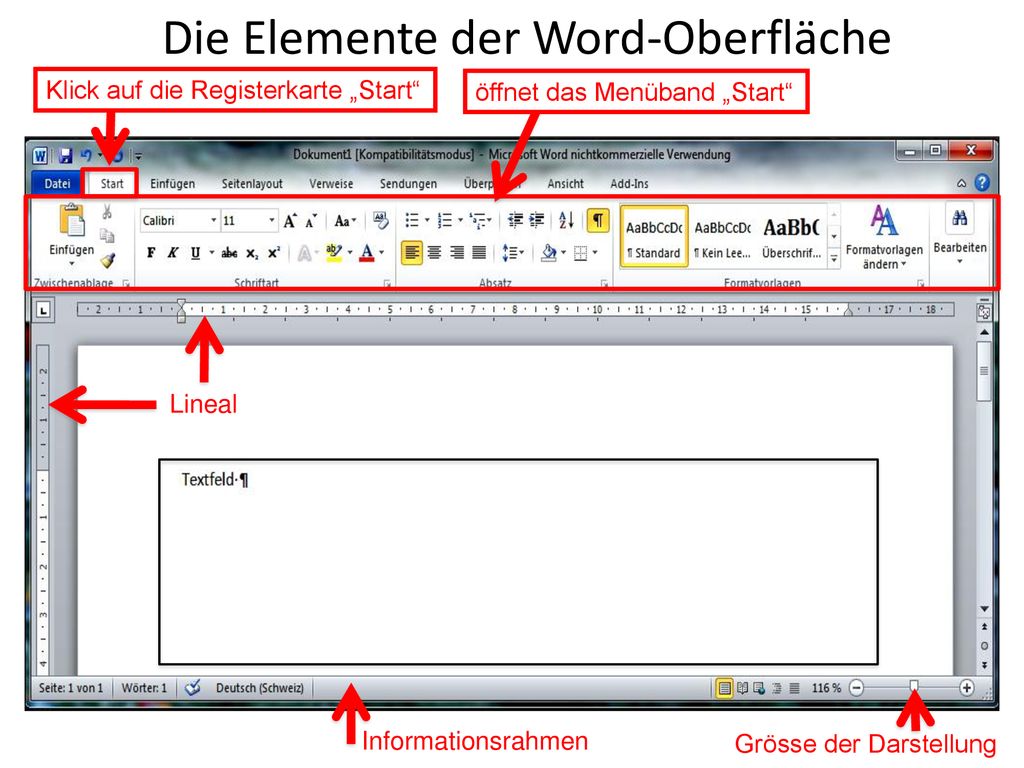Click Formatvorlagen ändern button
Viewport: 1024px width, 768px height.
[x=884, y=236]
